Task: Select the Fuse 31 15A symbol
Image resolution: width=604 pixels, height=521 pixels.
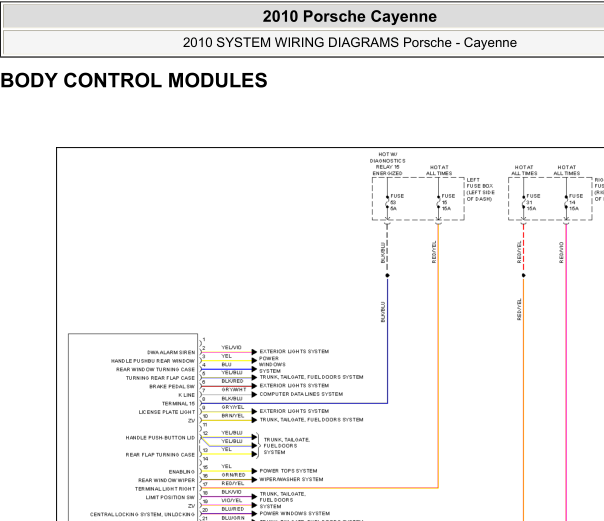Action: point(523,202)
